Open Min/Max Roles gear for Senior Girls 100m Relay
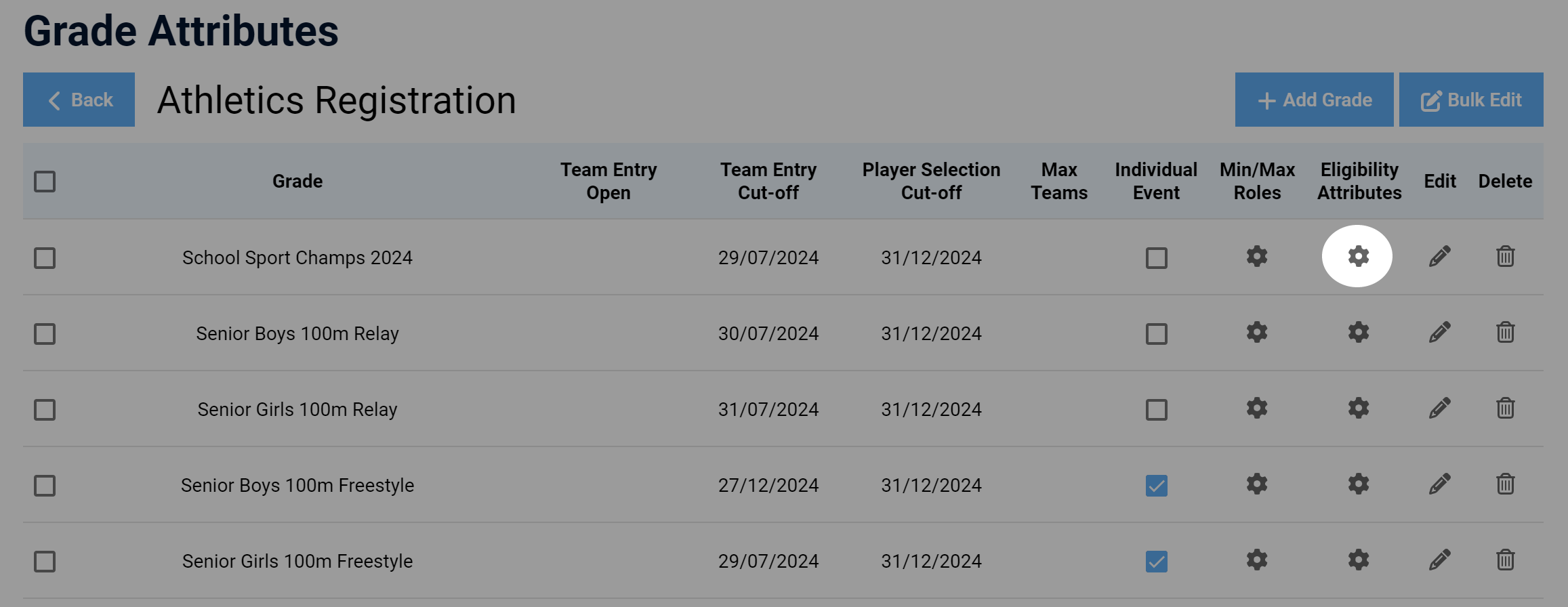 click(x=1257, y=409)
